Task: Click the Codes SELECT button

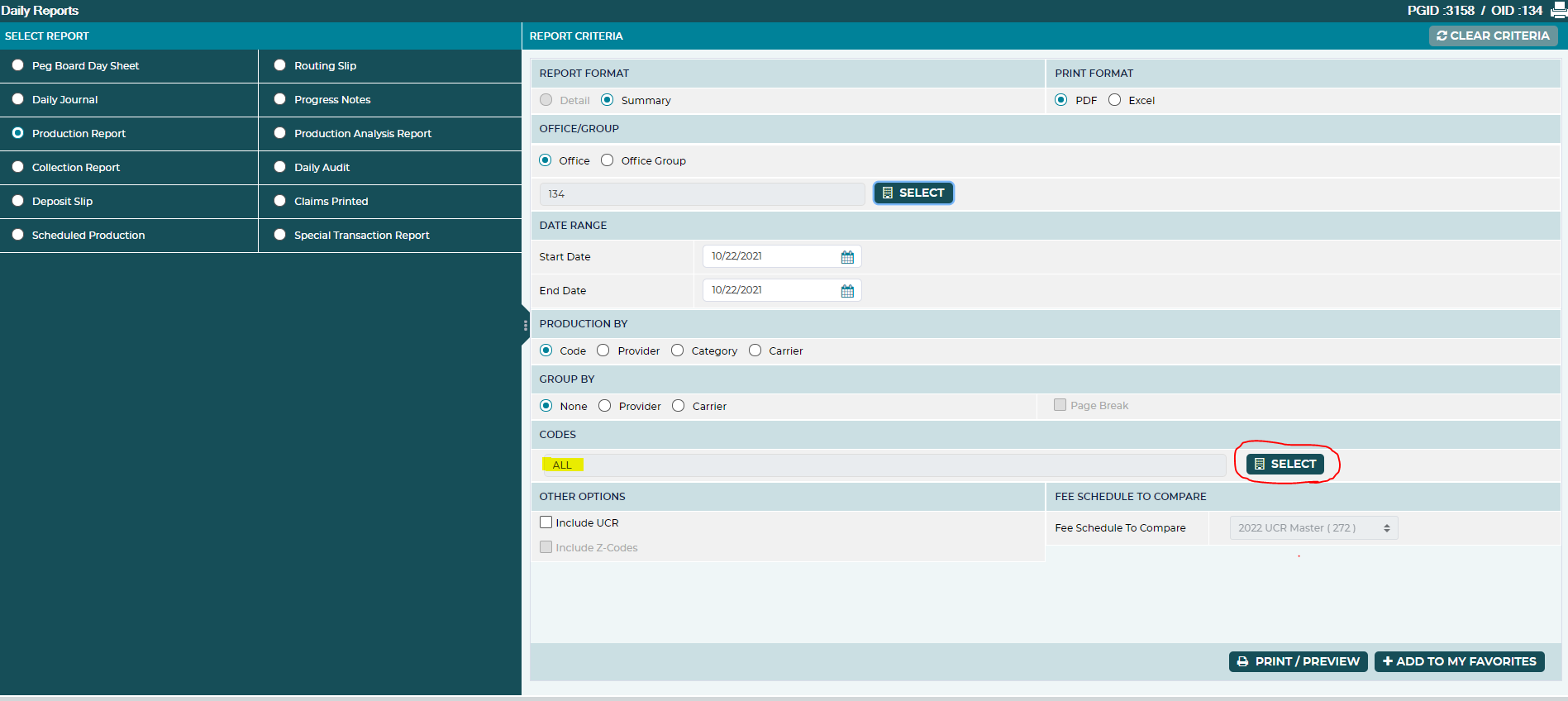Action: [x=1285, y=464]
